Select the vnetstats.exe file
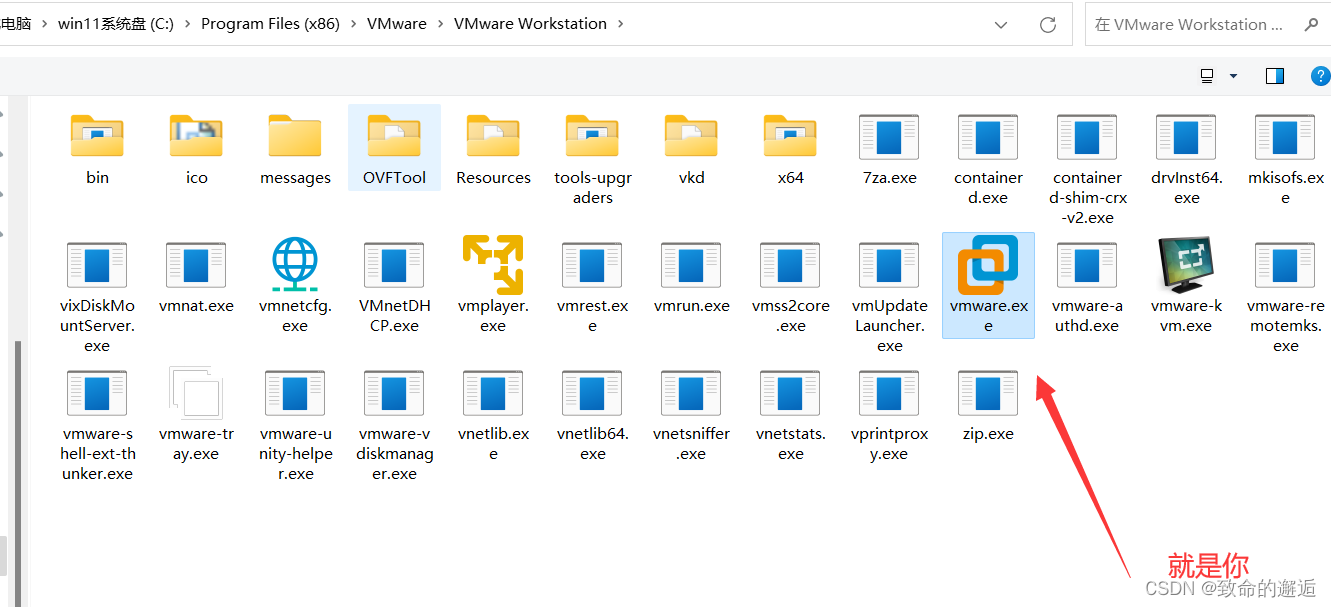Screen dimensions: 1331x607 (790, 414)
